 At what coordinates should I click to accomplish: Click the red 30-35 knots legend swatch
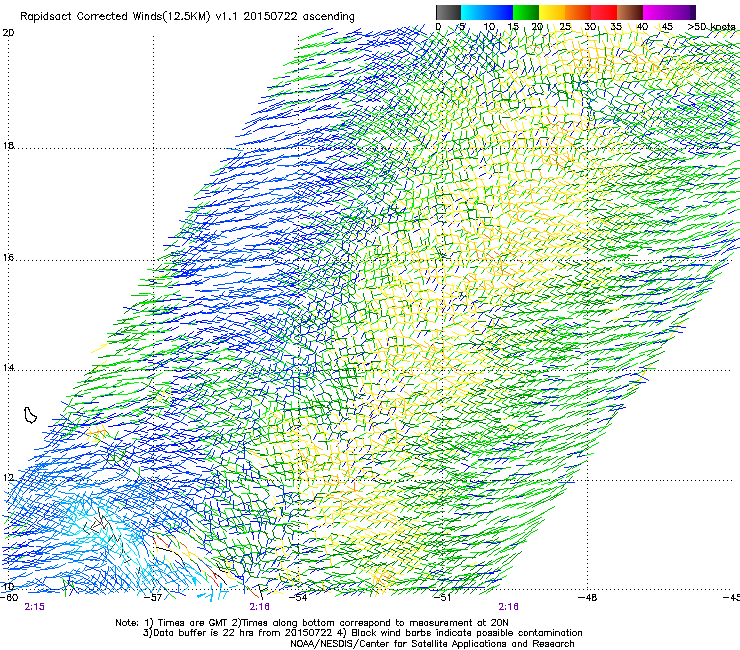coord(604,12)
